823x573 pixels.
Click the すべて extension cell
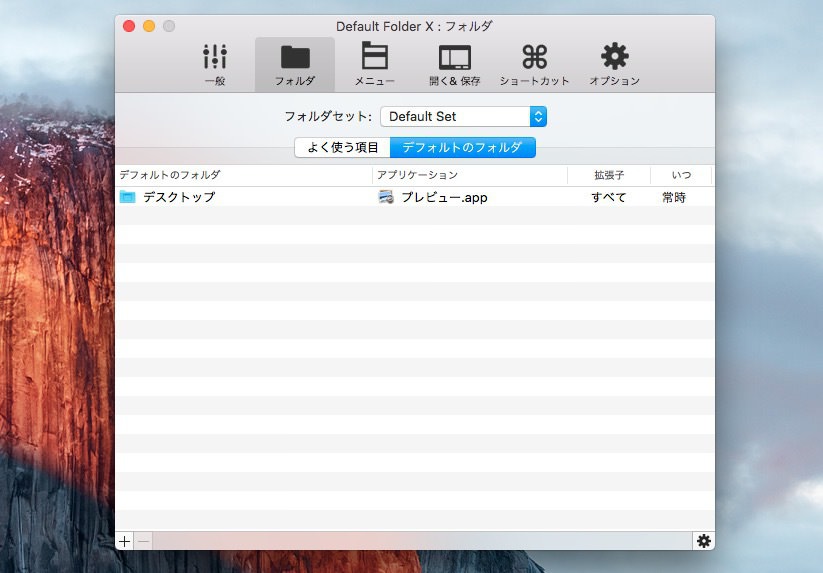point(608,197)
